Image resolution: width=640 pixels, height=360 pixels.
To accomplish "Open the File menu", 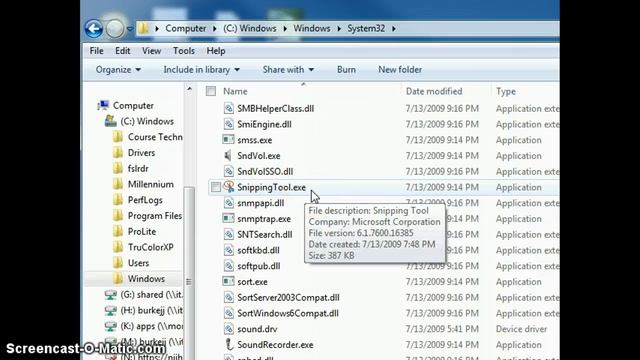I will (96, 51).
